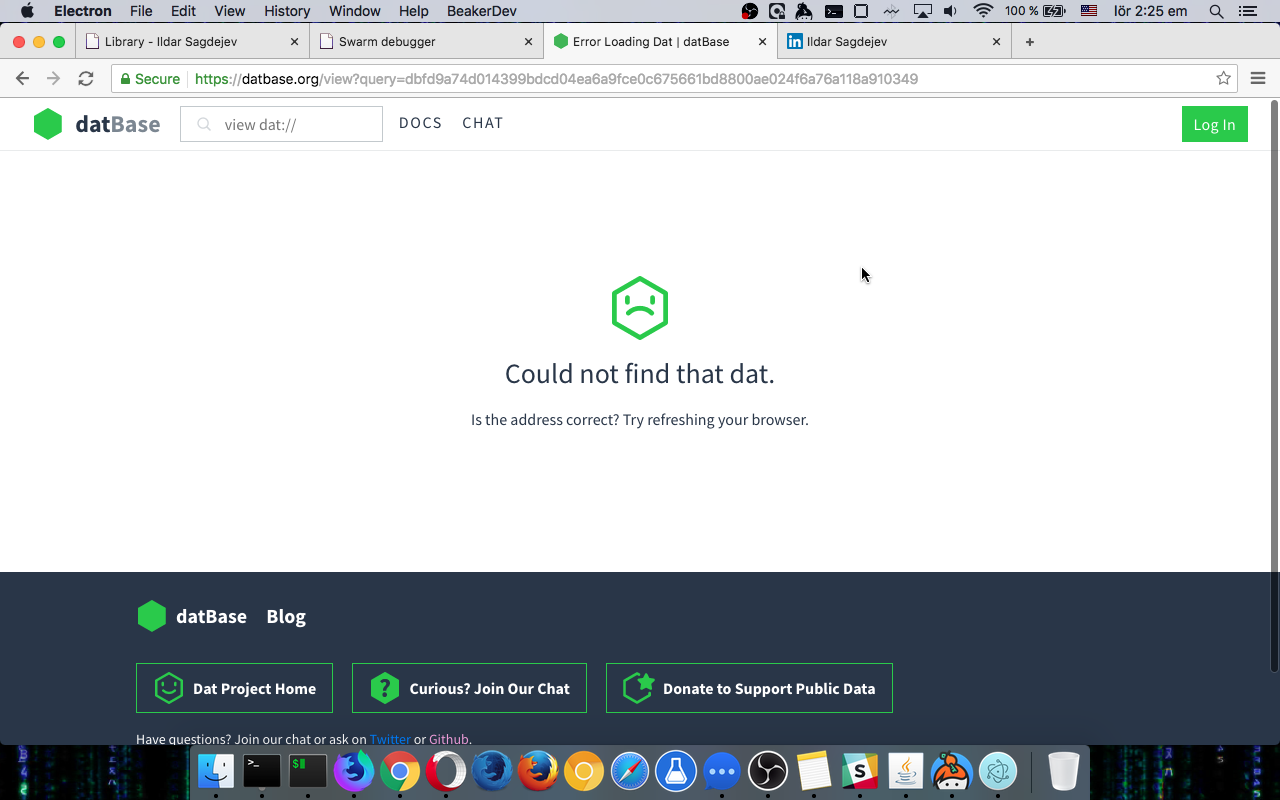Screen dimensions: 1280x800
Task: Open the Twitter link in the footer
Action: pos(390,739)
